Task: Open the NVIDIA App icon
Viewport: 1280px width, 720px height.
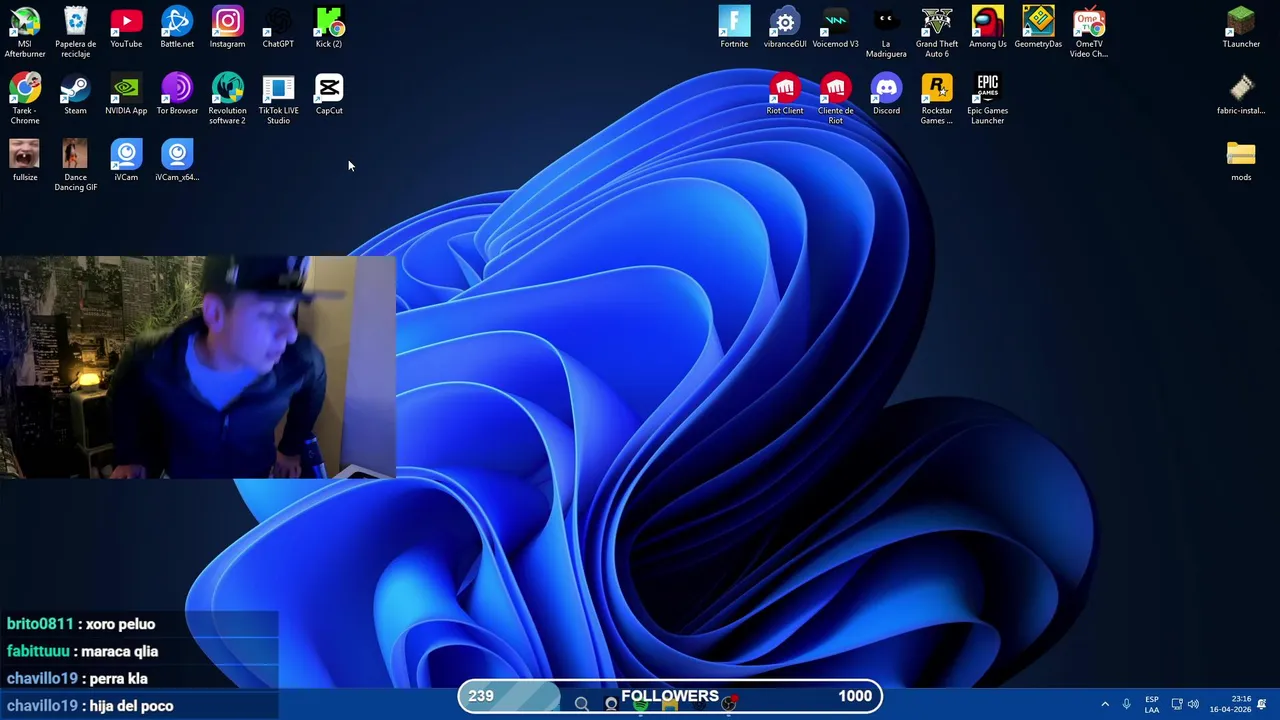Action: (126, 94)
